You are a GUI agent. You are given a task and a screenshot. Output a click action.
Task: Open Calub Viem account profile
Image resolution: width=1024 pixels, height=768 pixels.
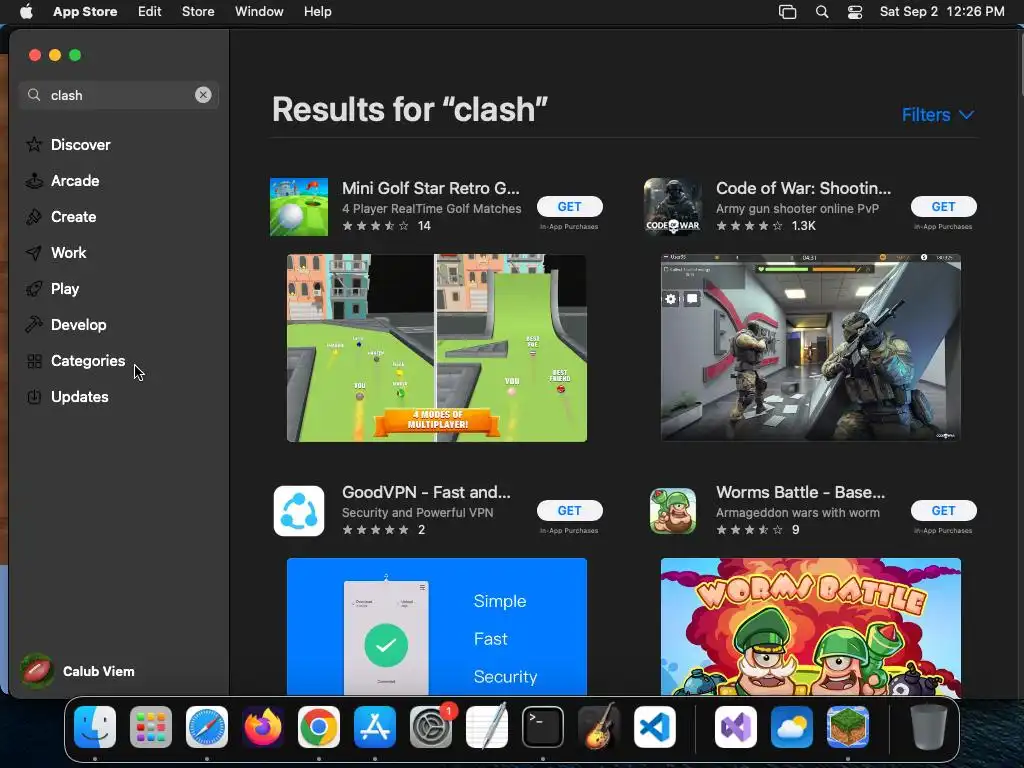77,671
